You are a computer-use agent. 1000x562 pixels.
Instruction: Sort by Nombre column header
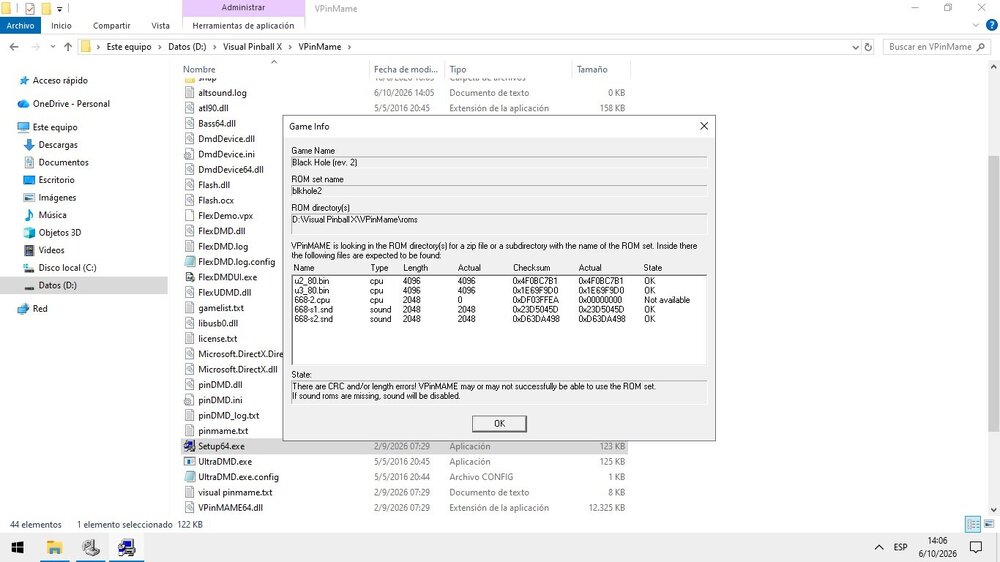click(199, 69)
